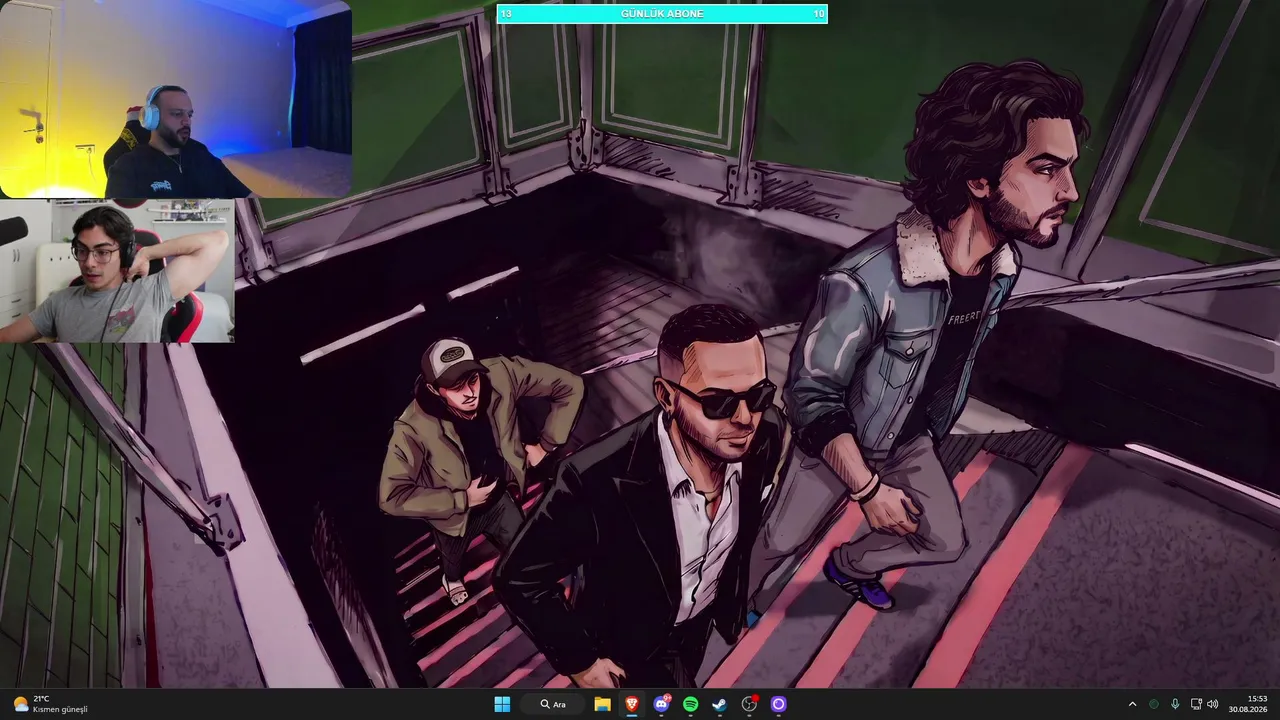Click the microphone icon in system tray
This screenshot has width=1280, height=720.
(1175, 704)
